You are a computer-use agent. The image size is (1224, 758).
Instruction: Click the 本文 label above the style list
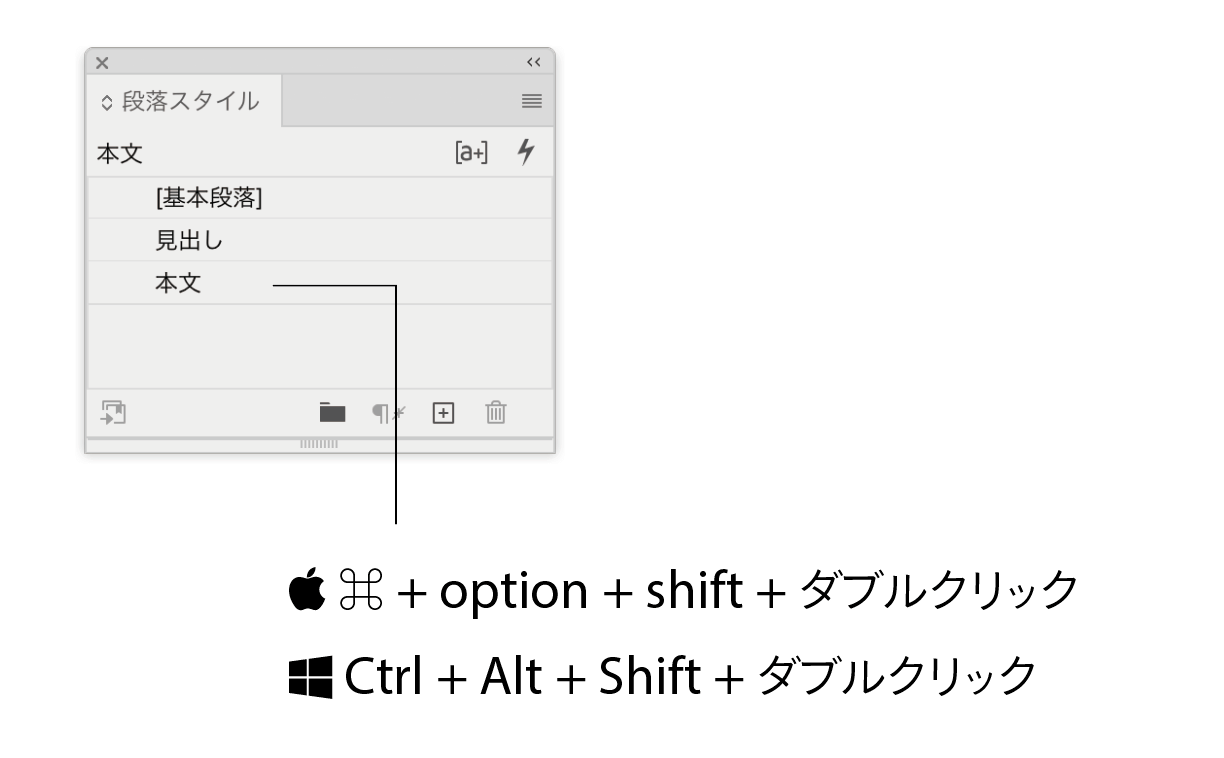[x=120, y=154]
